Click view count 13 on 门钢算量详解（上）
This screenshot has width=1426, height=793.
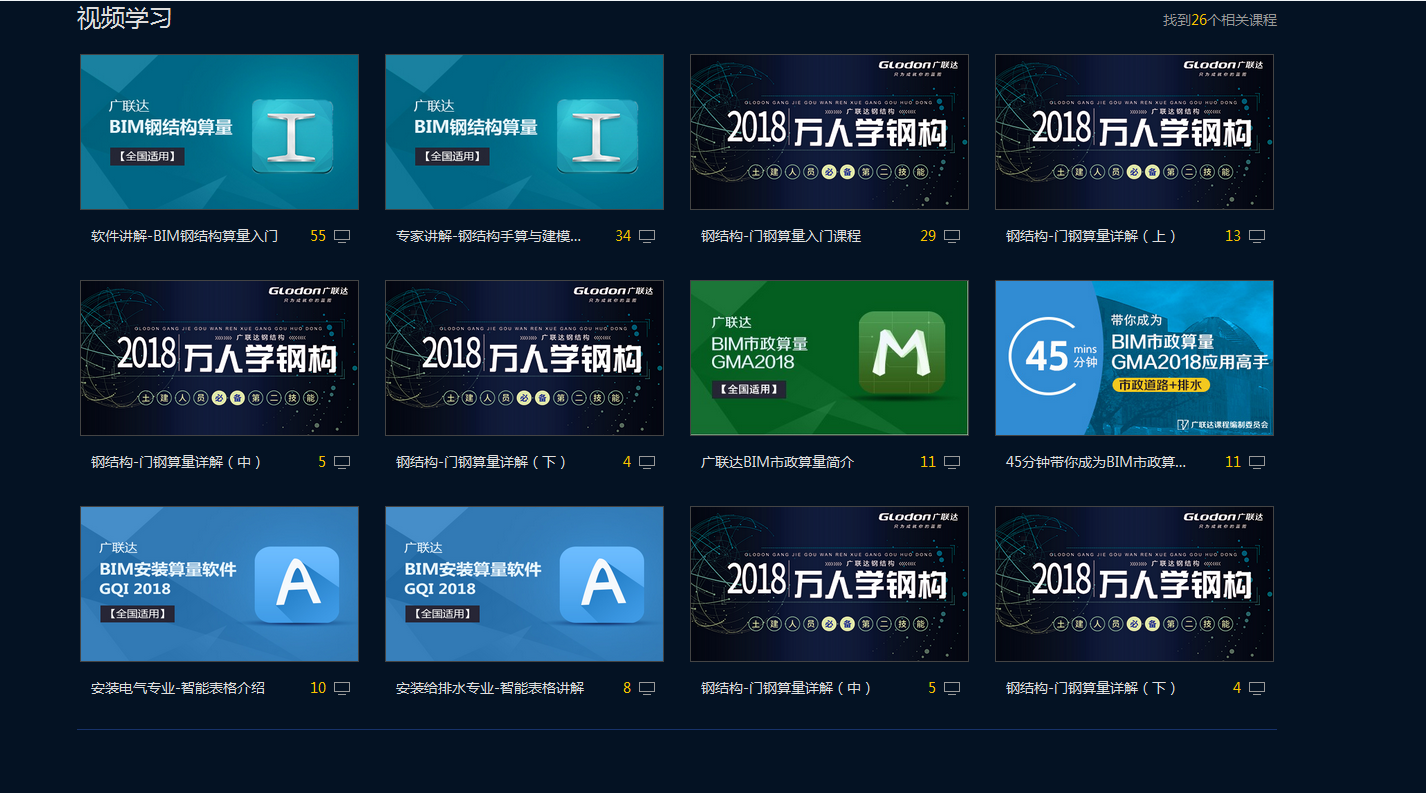click(1233, 236)
